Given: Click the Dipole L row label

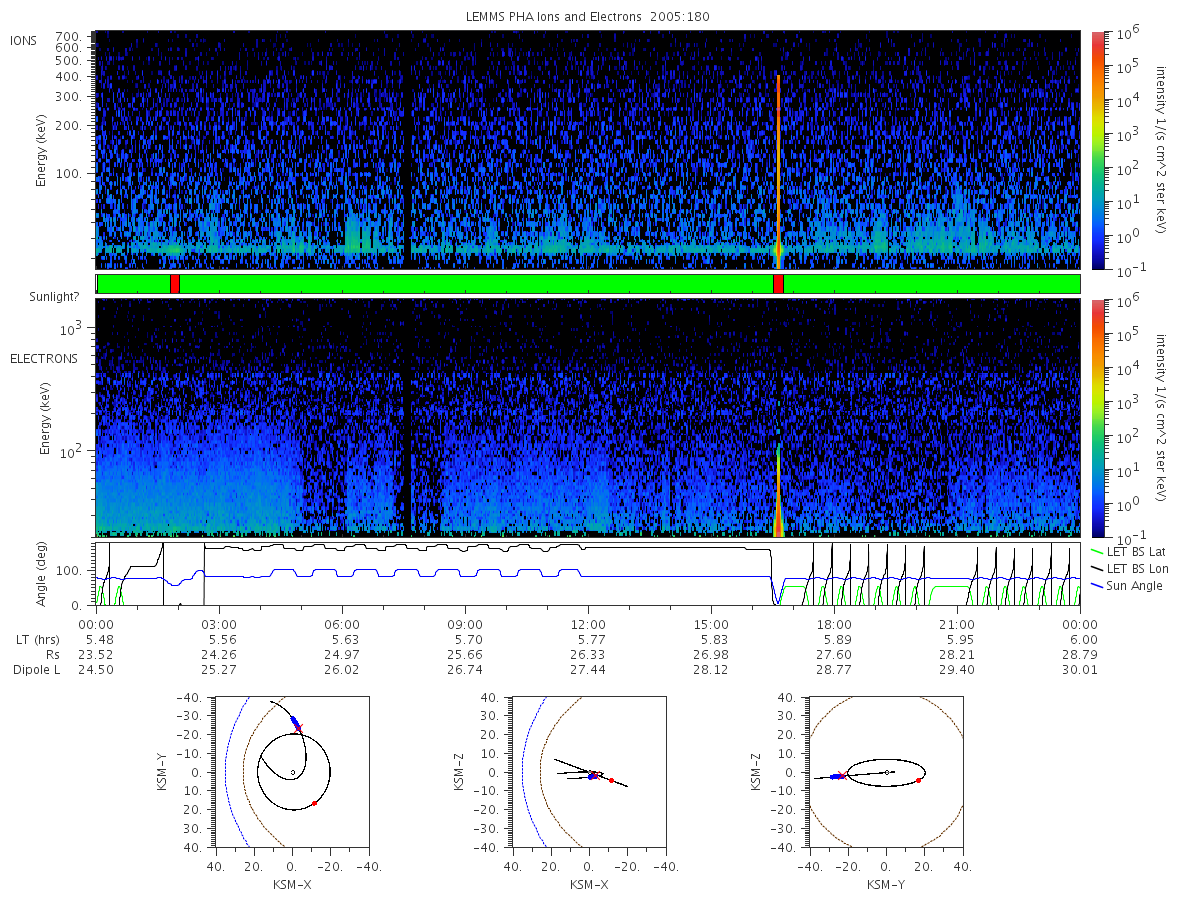Looking at the screenshot, I should click(x=36, y=669).
